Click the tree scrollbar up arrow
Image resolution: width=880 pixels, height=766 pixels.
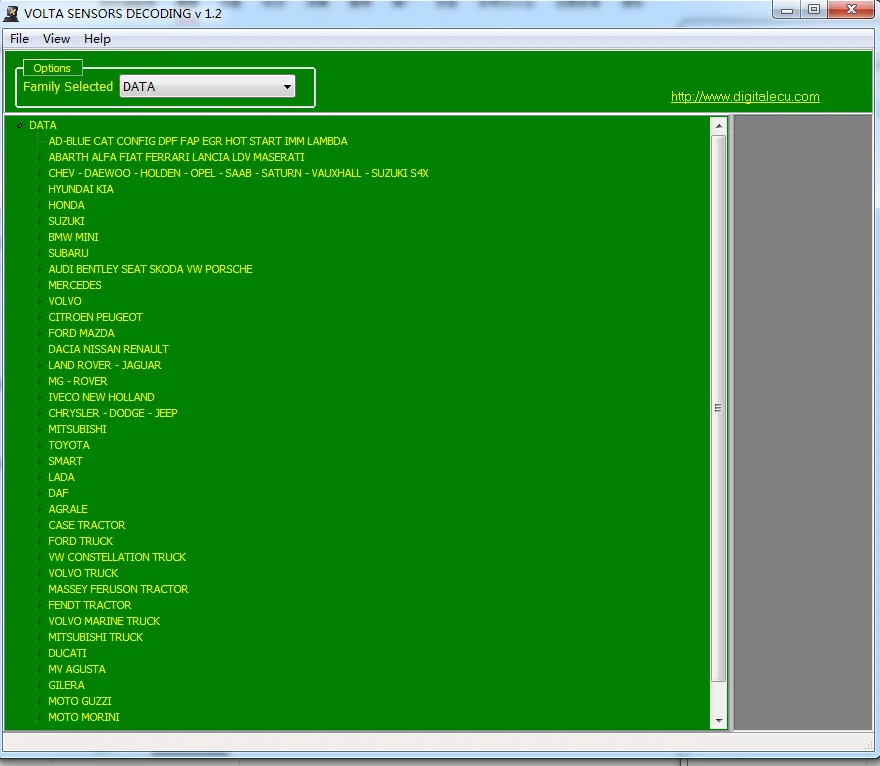(x=719, y=126)
